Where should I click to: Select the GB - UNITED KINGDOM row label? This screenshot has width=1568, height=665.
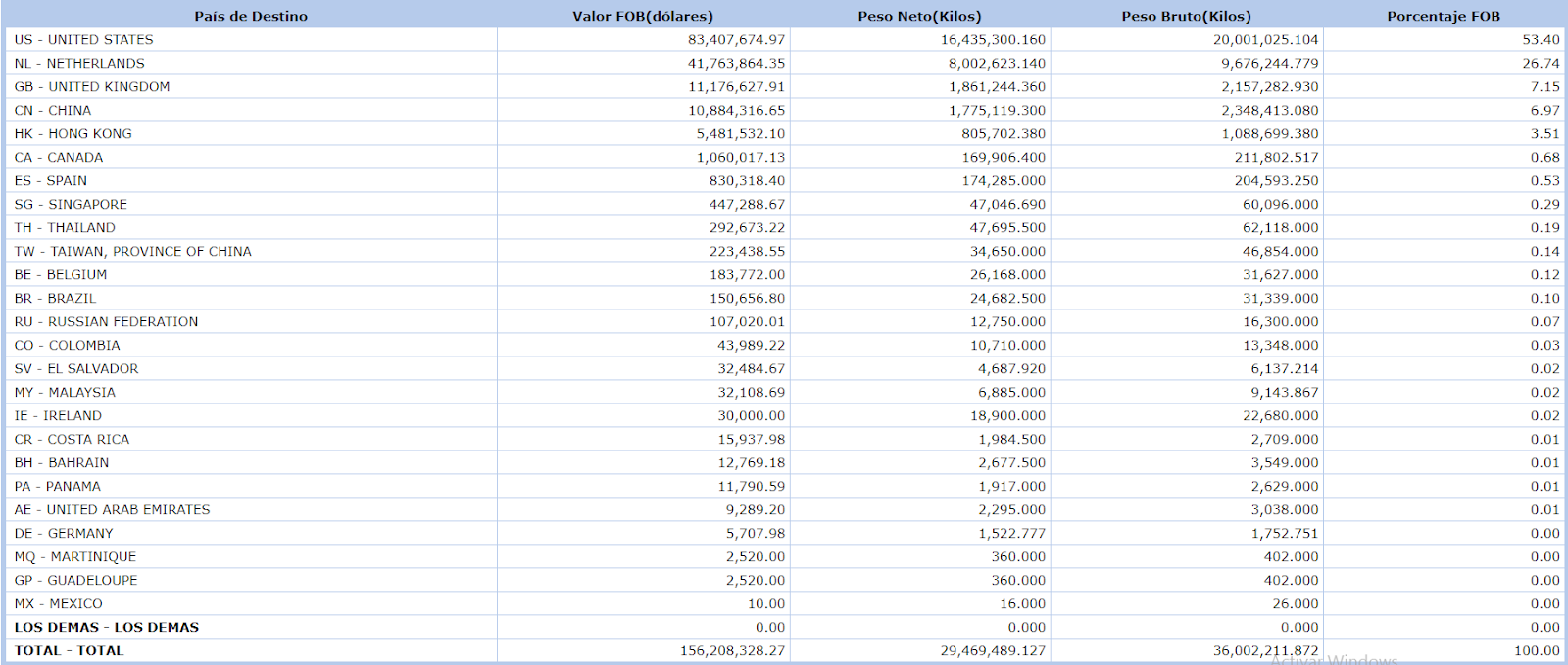(x=92, y=86)
